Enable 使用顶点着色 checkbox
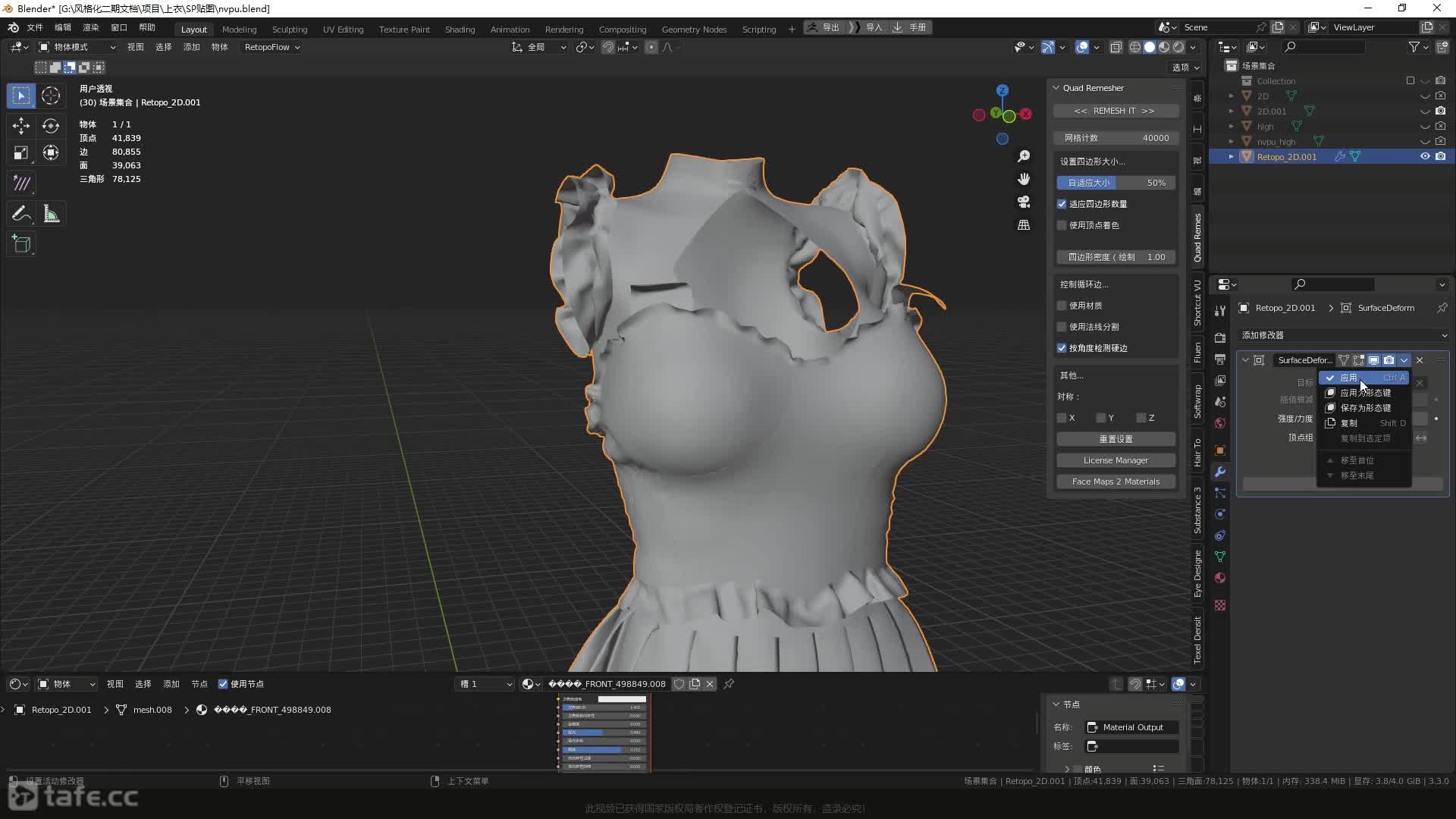 click(1062, 225)
